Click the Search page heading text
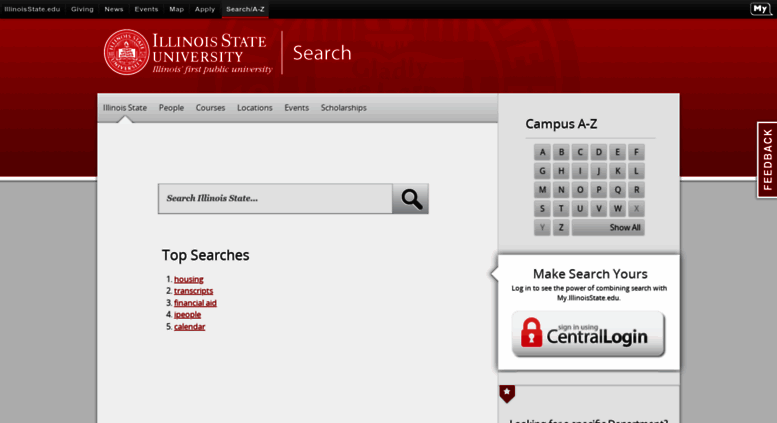The width and height of the screenshot is (777, 423). [322, 53]
